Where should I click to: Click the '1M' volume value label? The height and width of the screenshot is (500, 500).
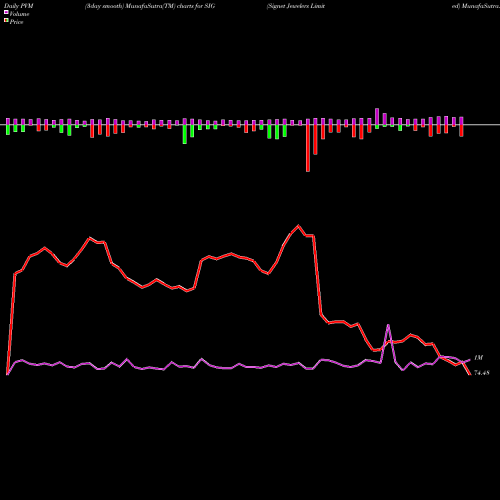coord(478,358)
